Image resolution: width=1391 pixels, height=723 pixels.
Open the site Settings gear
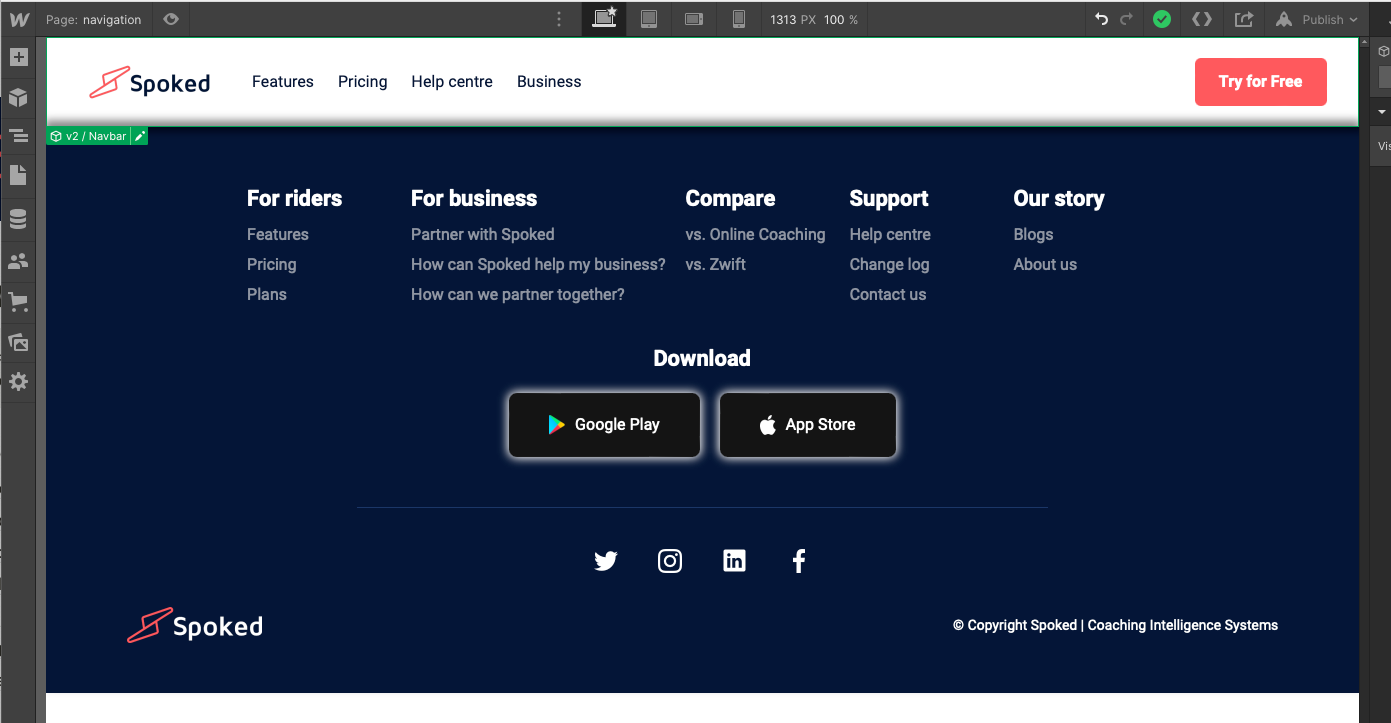click(x=18, y=382)
